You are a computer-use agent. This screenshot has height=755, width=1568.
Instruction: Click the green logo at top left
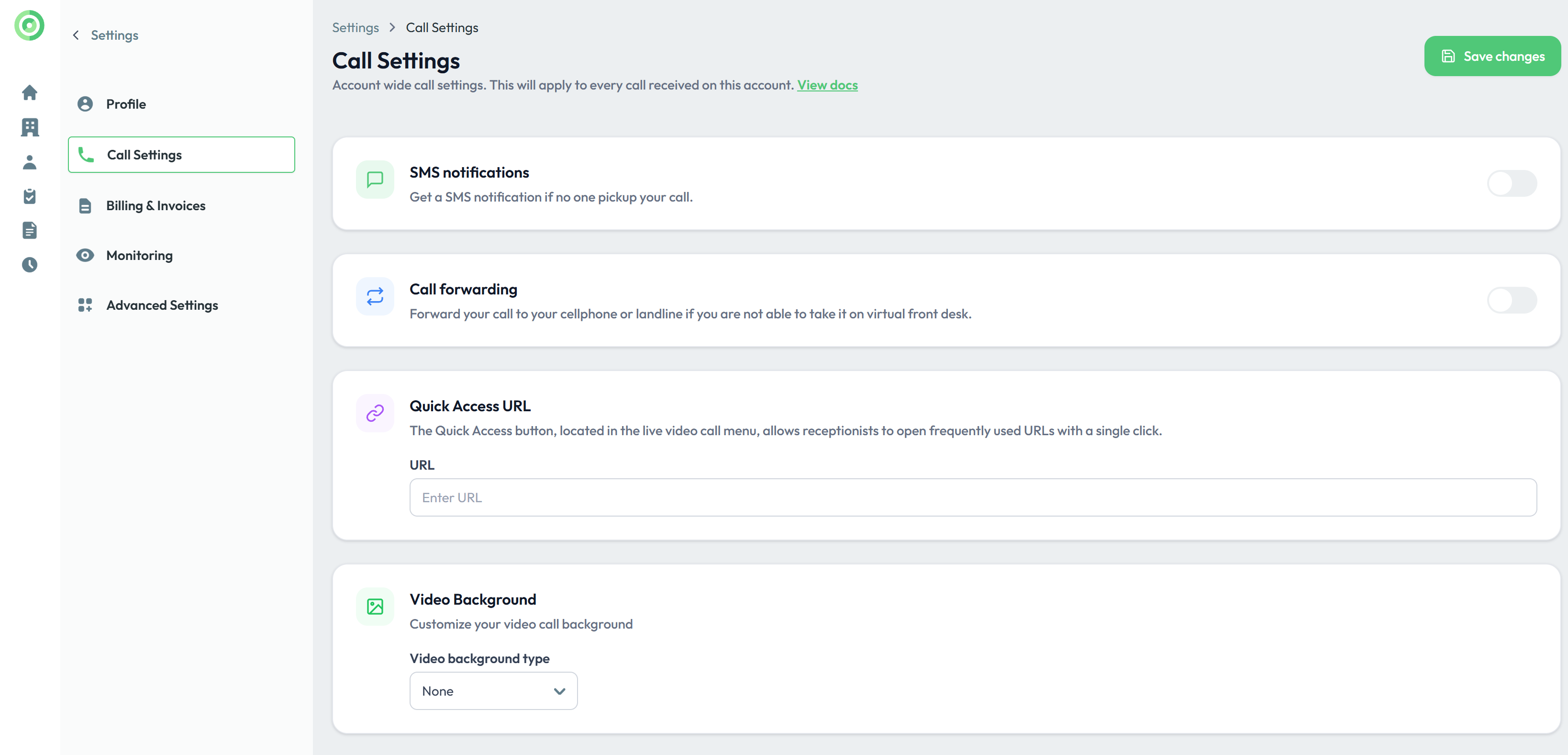coord(29,25)
